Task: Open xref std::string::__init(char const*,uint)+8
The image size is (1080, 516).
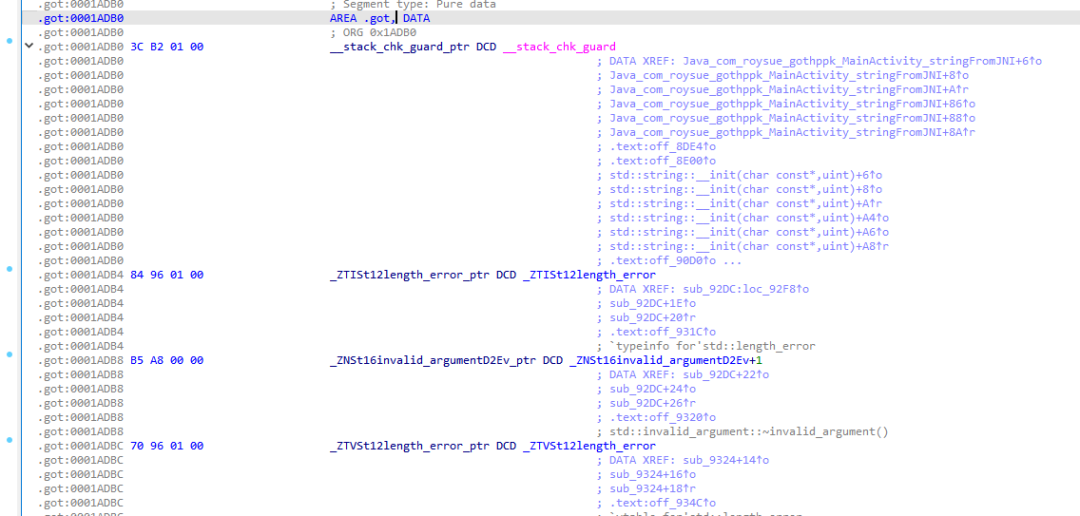Action: coord(746,189)
